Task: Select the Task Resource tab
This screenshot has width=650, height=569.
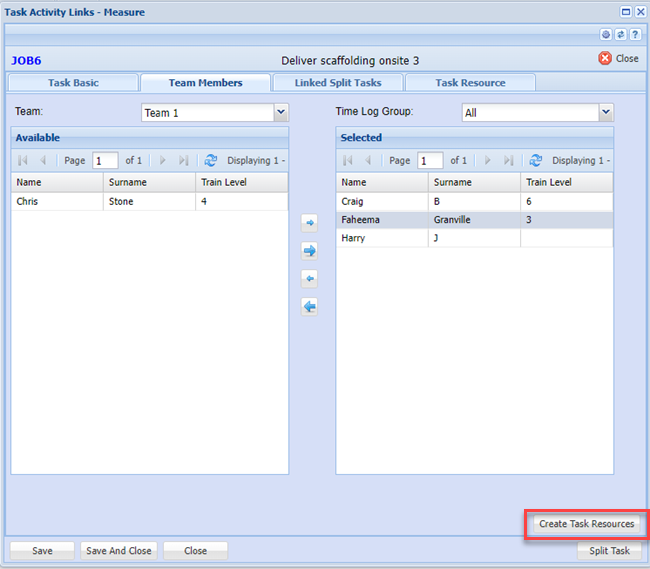Action: (470, 83)
